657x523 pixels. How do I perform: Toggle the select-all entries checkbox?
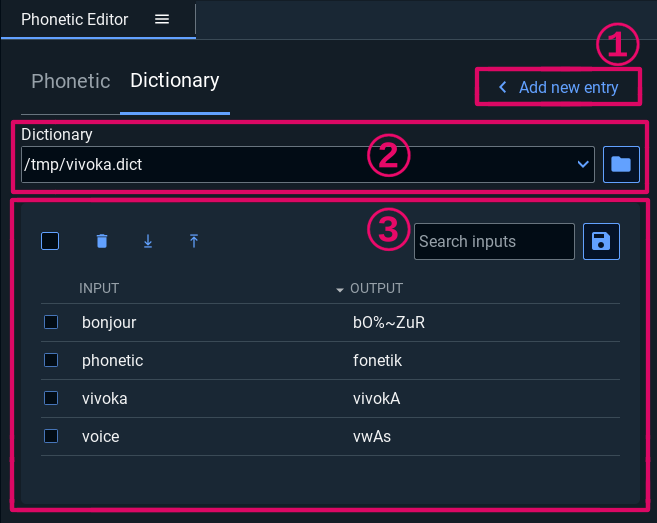50,241
